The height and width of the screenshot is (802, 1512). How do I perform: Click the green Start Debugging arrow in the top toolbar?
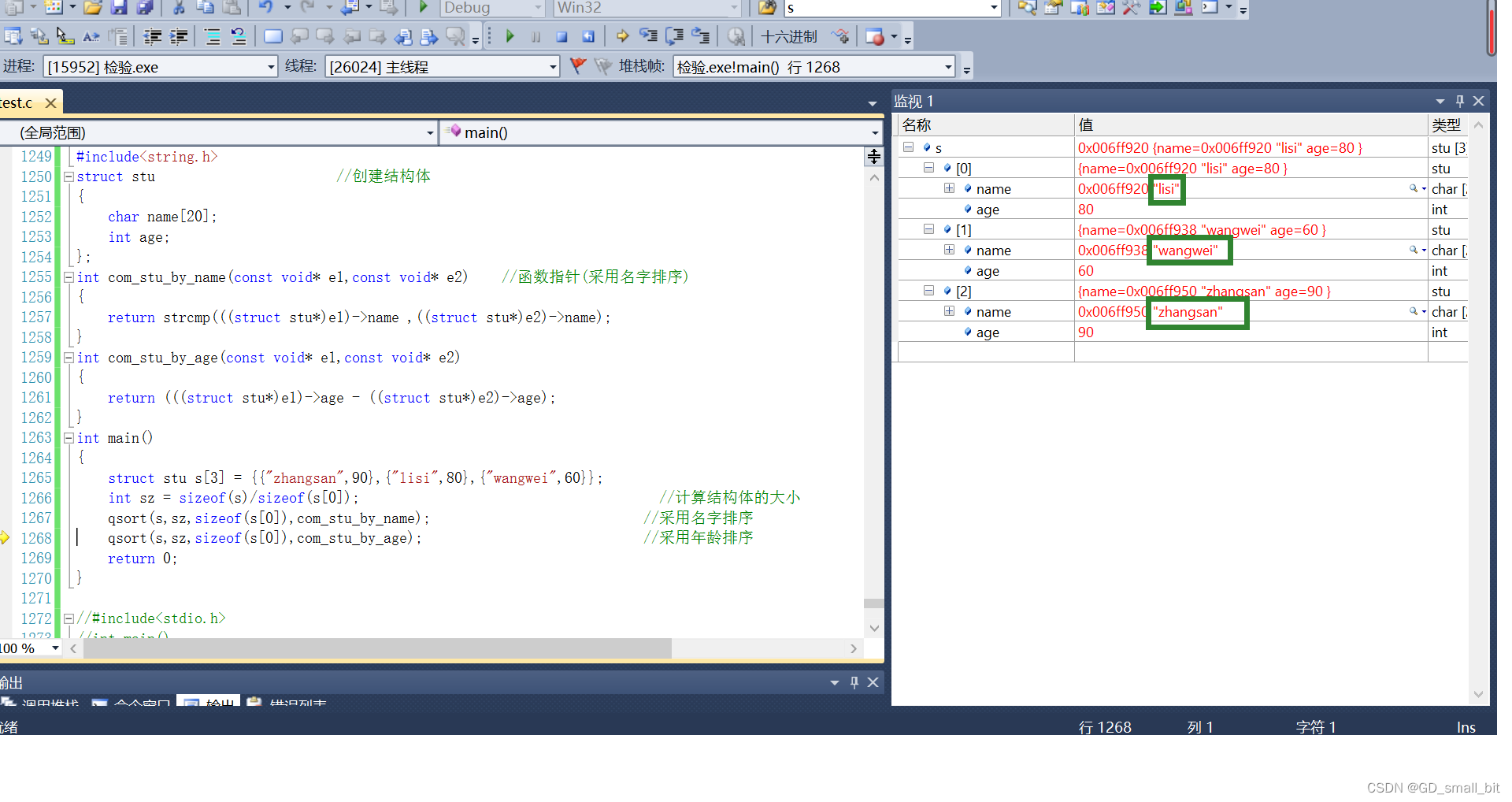pos(424,8)
